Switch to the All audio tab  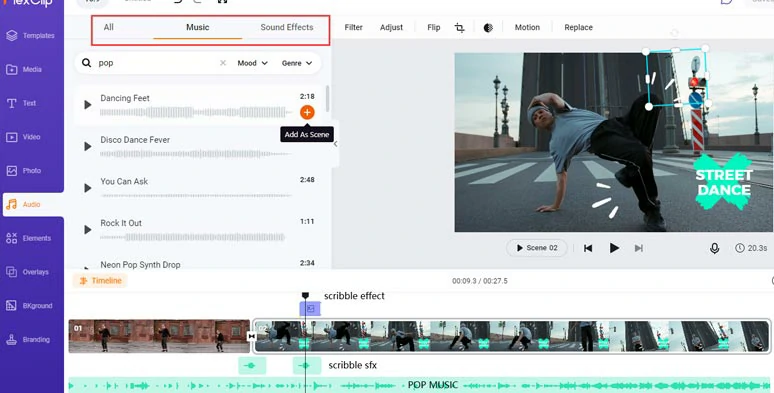tap(109, 28)
